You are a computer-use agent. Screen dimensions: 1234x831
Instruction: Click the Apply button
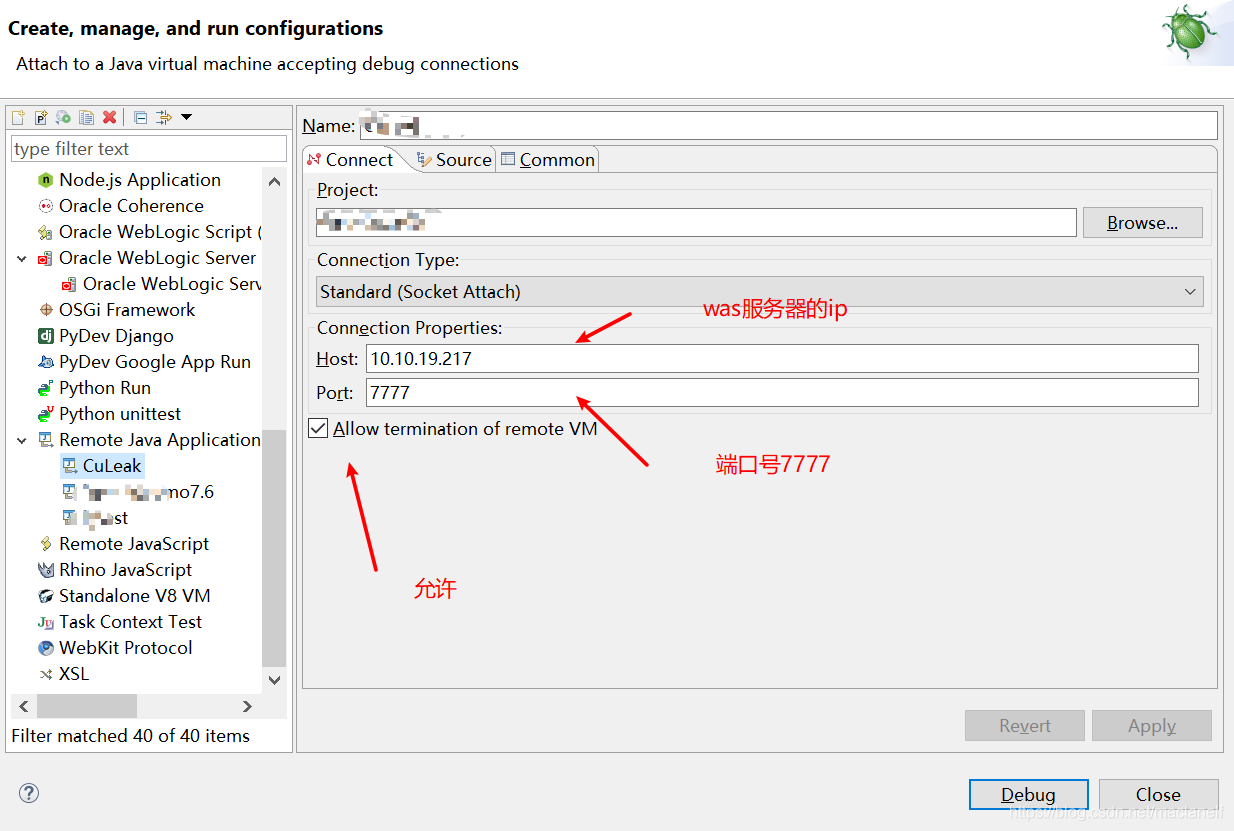[x=1152, y=726]
